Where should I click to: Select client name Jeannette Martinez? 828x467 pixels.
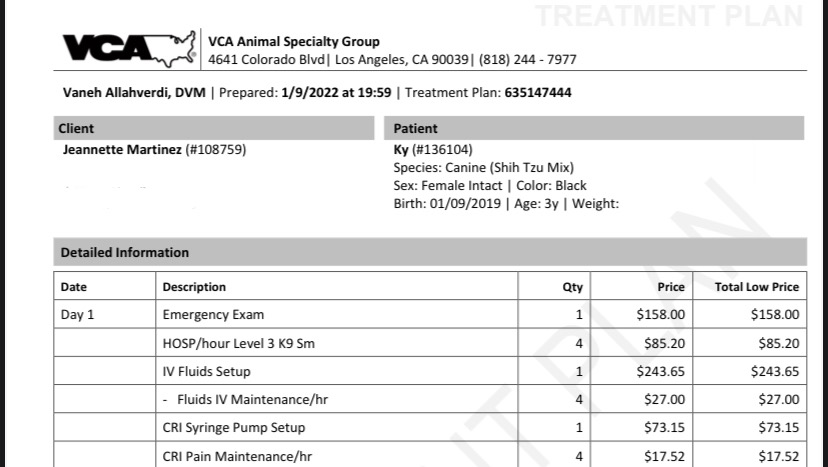[122, 150]
